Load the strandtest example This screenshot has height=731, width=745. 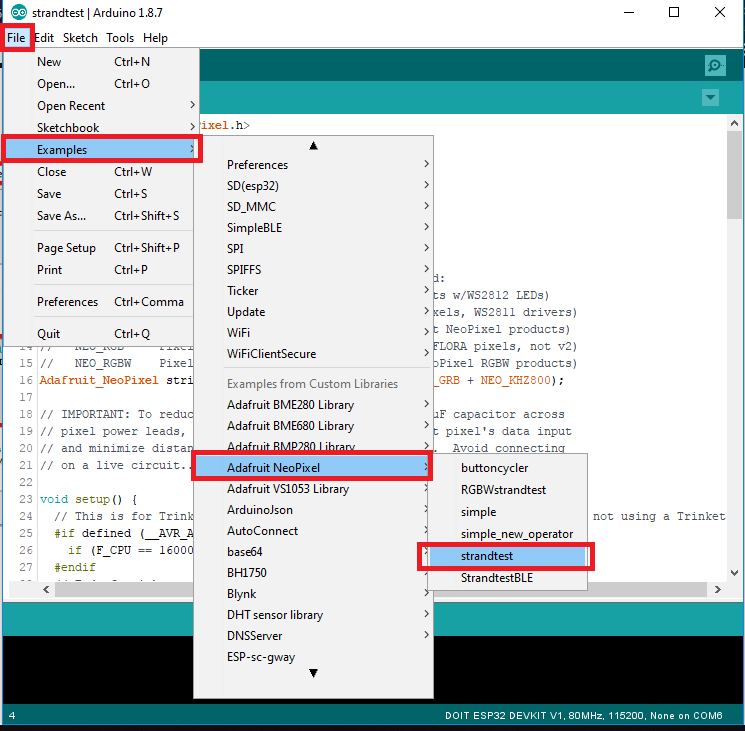[507, 556]
